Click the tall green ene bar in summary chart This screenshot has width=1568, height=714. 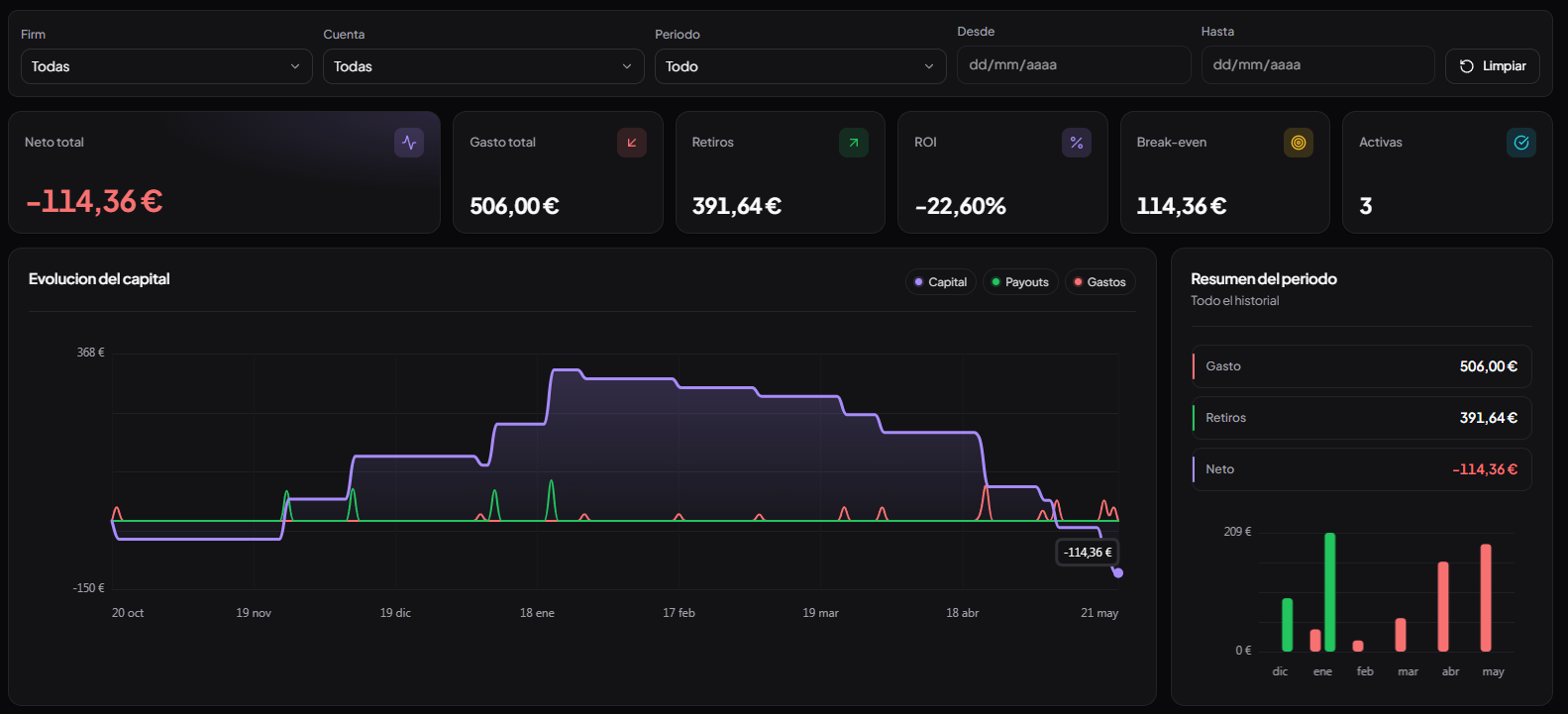1329,592
